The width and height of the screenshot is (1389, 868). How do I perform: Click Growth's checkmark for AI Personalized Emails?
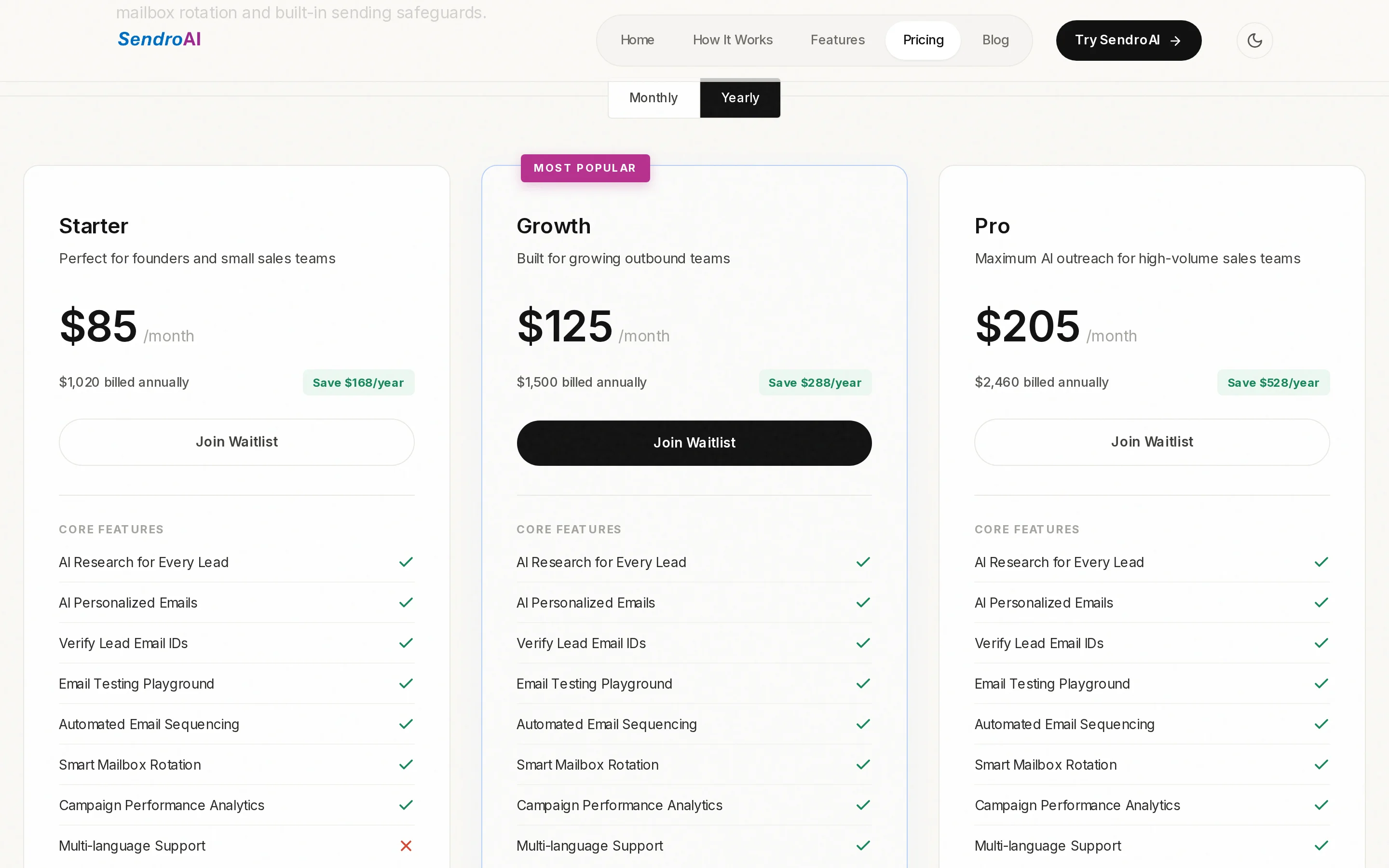[863, 603]
